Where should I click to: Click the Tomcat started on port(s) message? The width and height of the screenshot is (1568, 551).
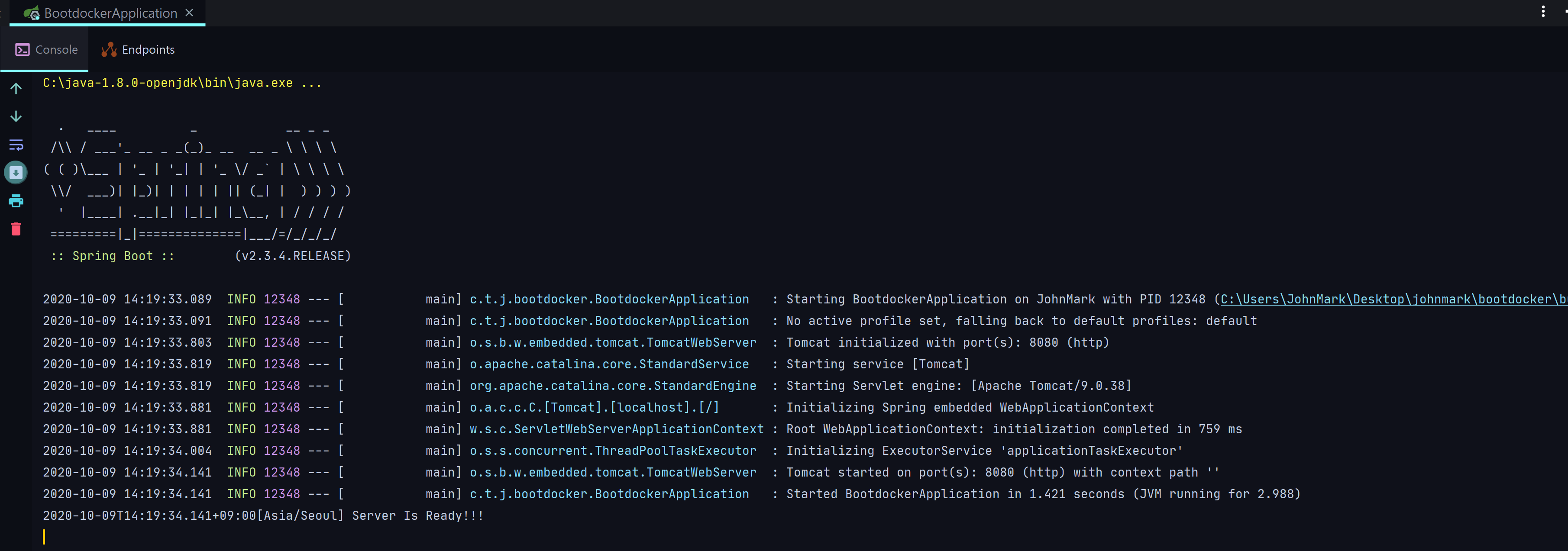[1002, 473]
